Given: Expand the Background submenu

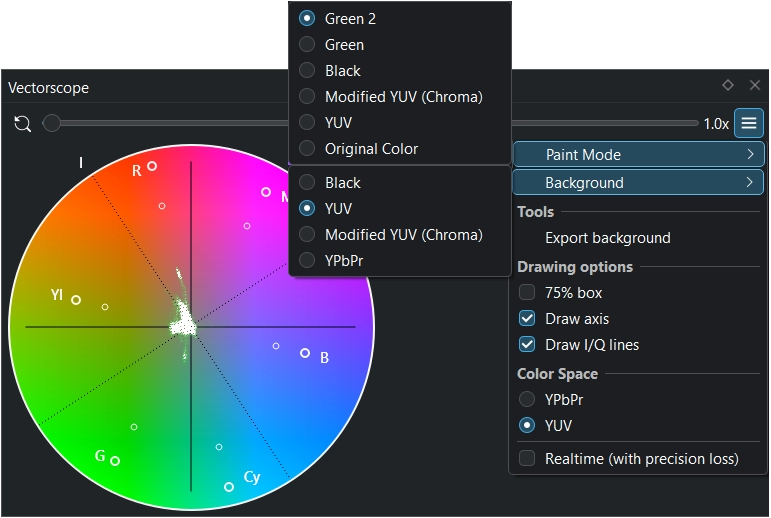Looking at the screenshot, I should coord(638,183).
